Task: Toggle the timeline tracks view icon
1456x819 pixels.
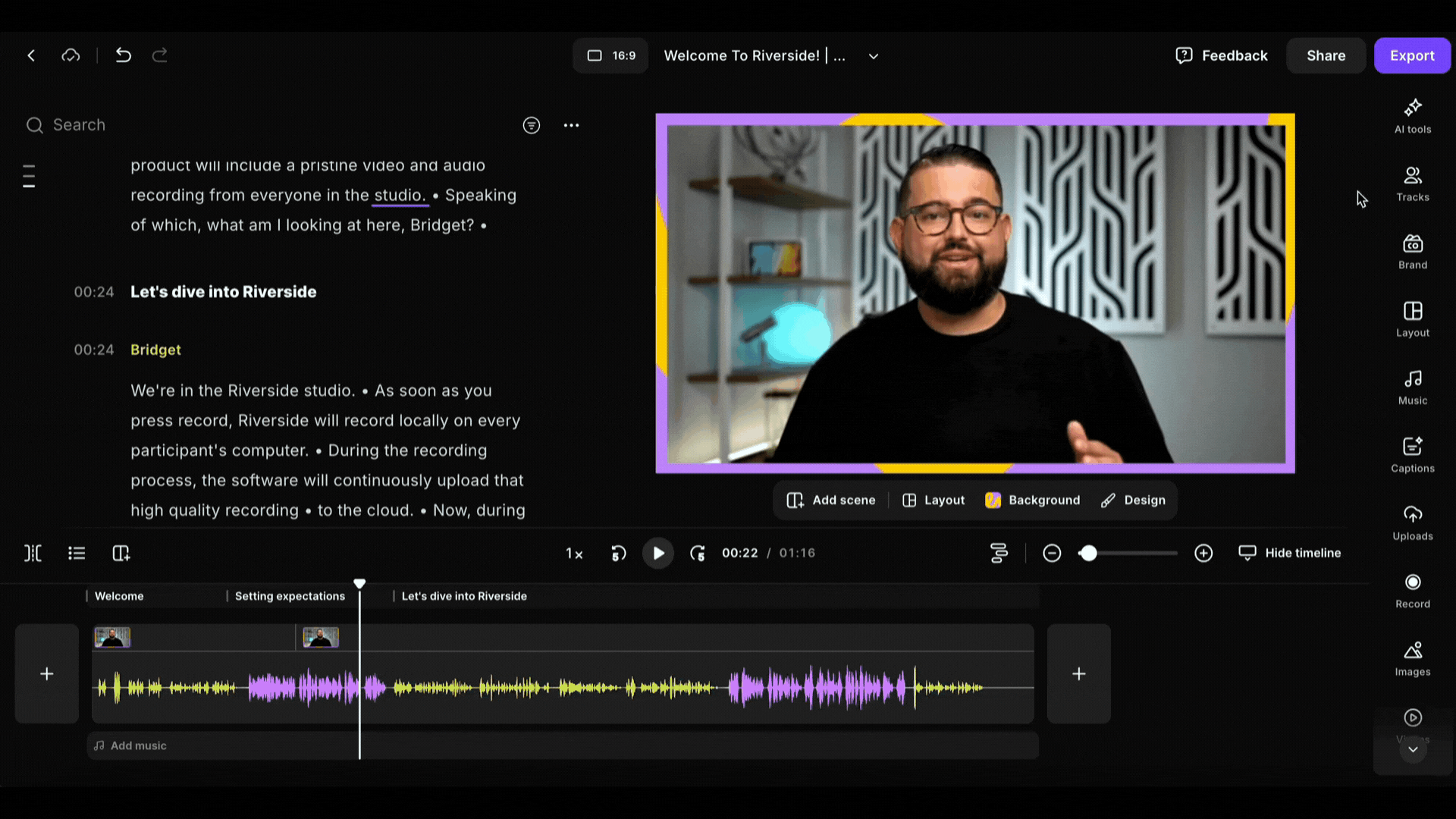Action: (x=999, y=553)
